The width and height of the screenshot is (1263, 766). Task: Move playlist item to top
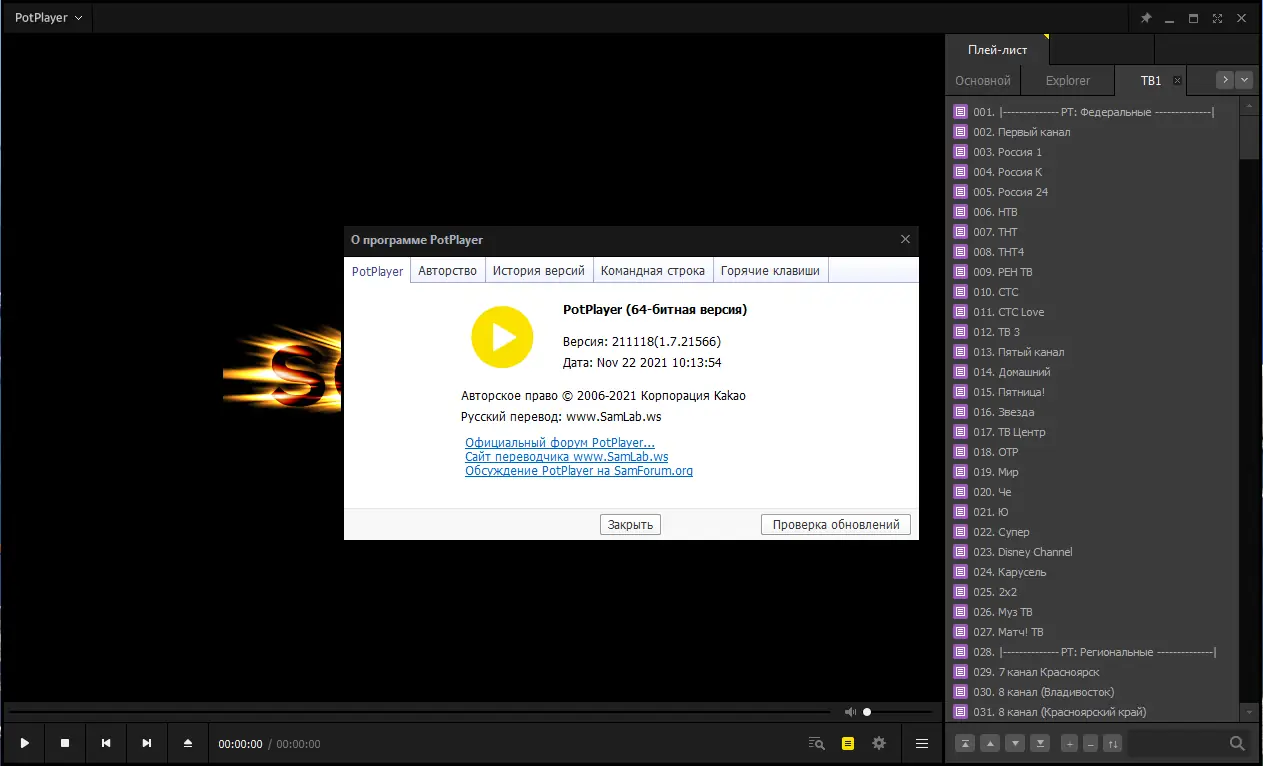tap(965, 743)
